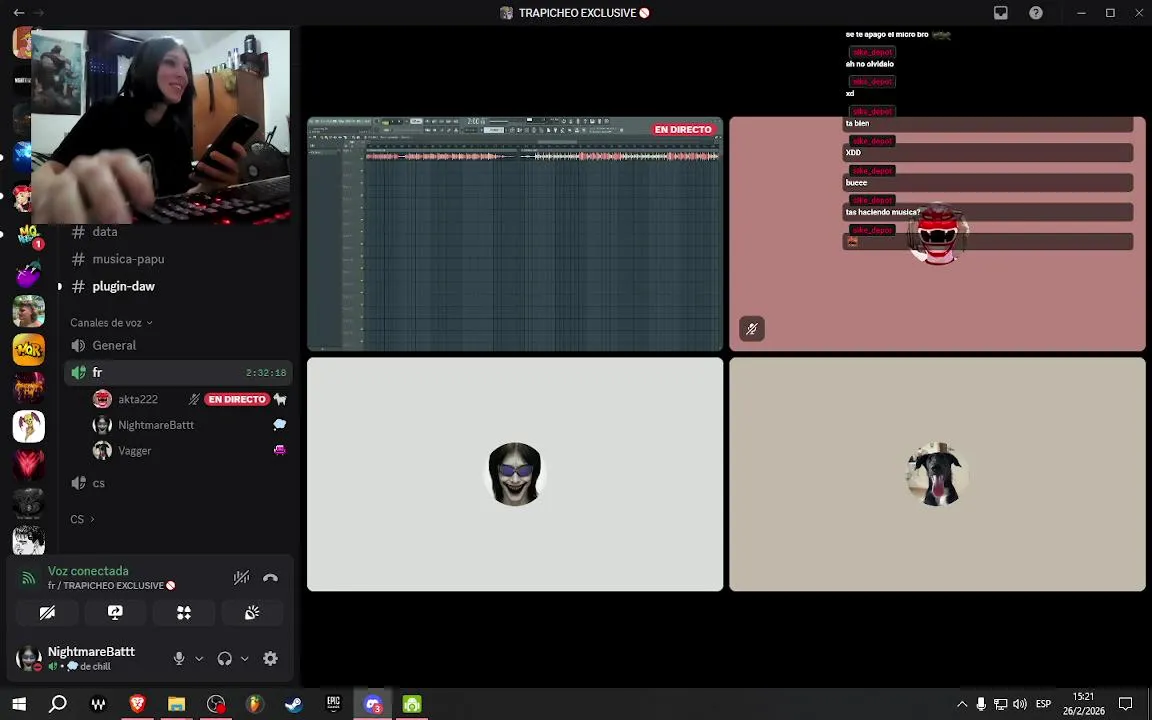Disconnect from the voice call
Image resolution: width=1152 pixels, height=720 pixels.
pyautogui.click(x=270, y=577)
